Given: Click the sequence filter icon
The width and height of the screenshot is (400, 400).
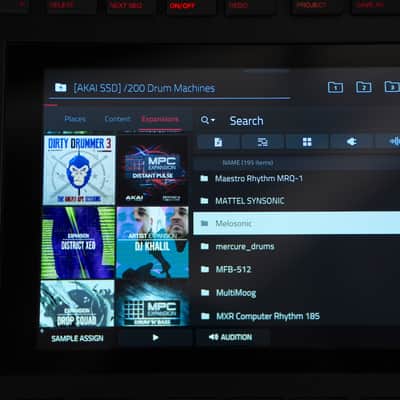Looking at the screenshot, I should point(263,142).
